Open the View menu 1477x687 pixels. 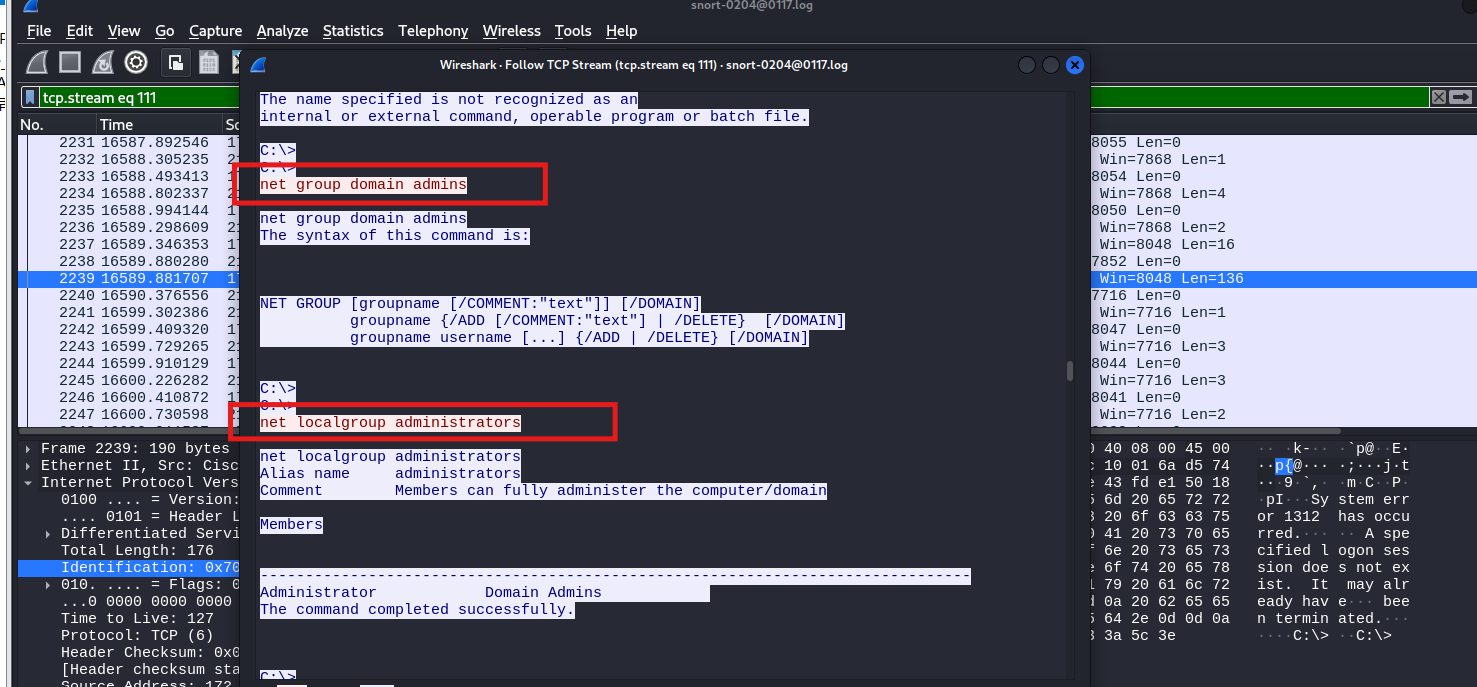(x=124, y=31)
